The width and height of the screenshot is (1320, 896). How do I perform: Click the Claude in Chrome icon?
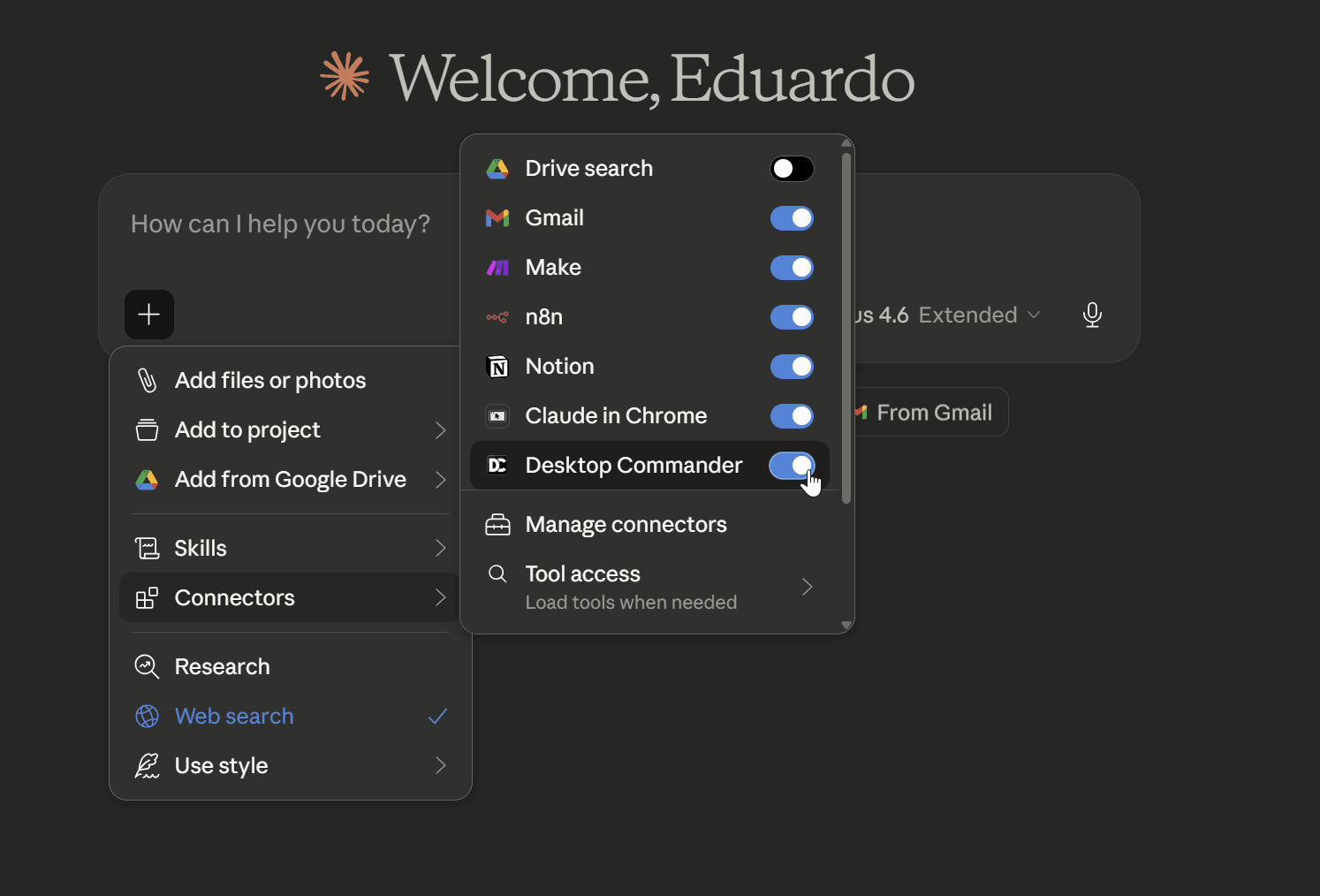click(x=497, y=416)
